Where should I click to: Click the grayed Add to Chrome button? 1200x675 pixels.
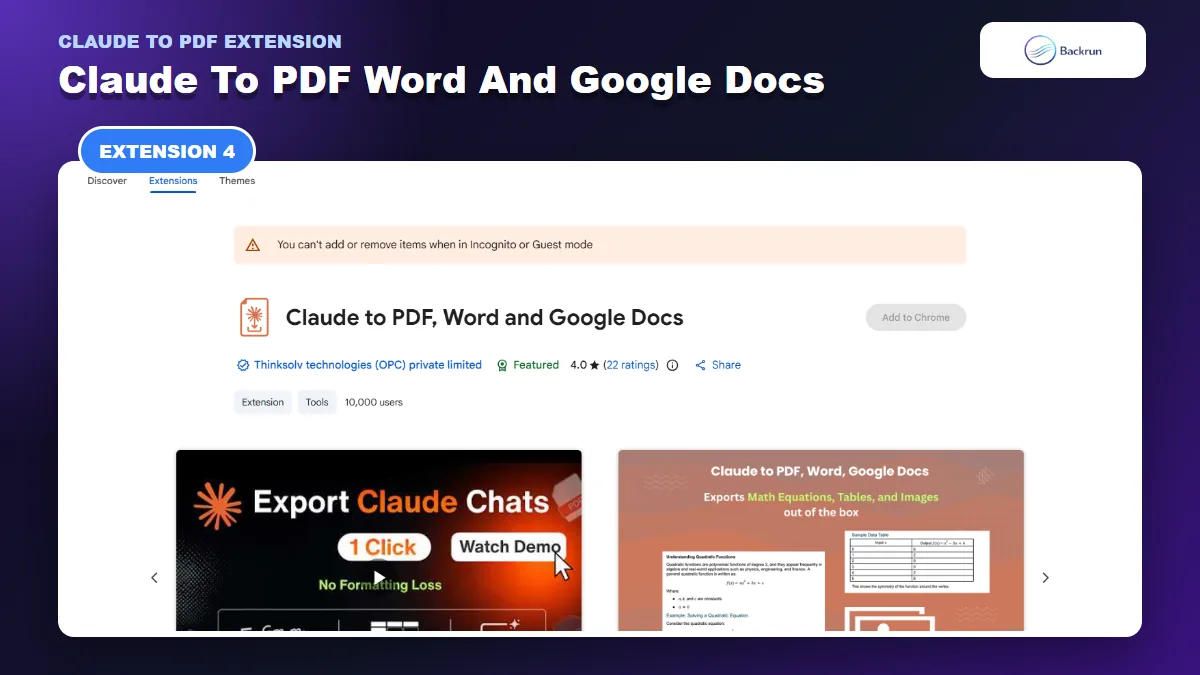(916, 318)
